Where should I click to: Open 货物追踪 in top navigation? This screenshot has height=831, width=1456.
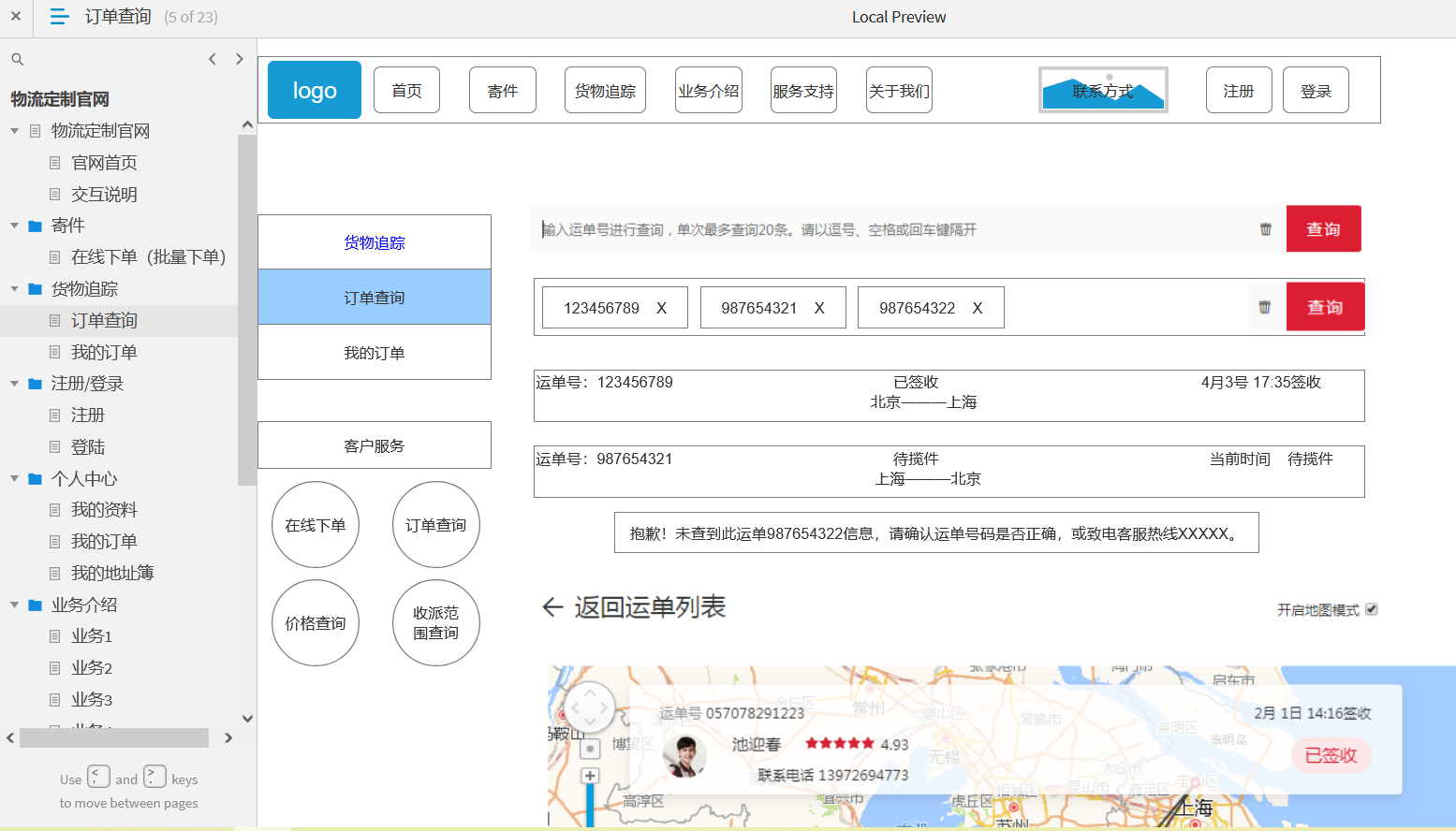(605, 90)
